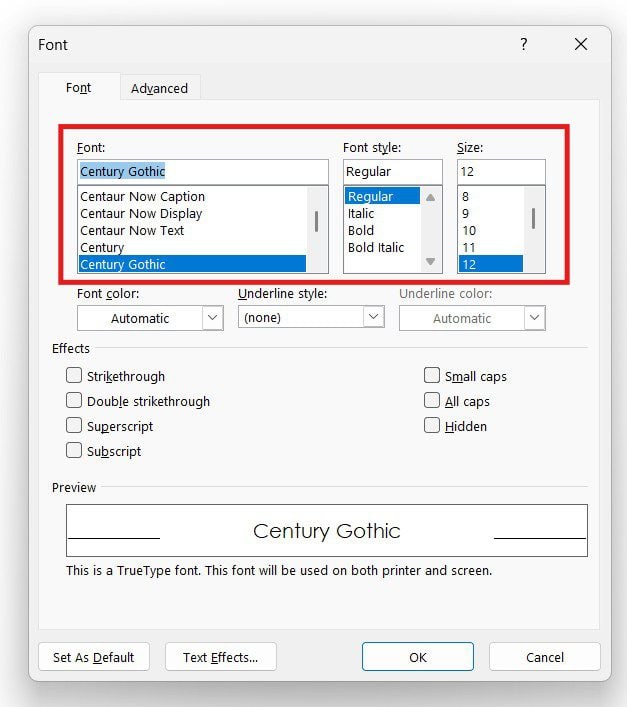Choose Centaur Now Caption from font list
Viewport: 627px width, 707px height.
pyautogui.click(x=192, y=197)
